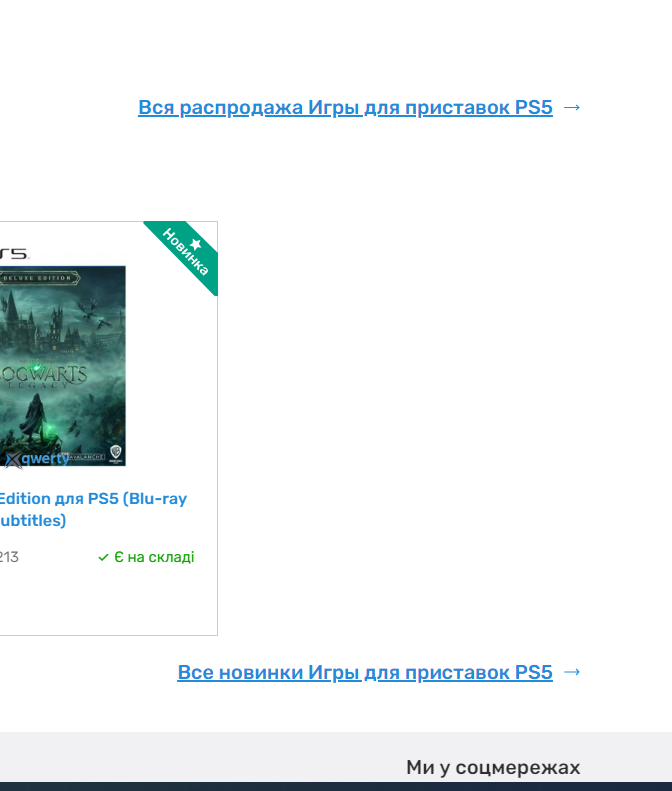Click the 'Ми у соцмережах' heading
Viewport: 672px width, 791px height.
pyautogui.click(x=493, y=767)
